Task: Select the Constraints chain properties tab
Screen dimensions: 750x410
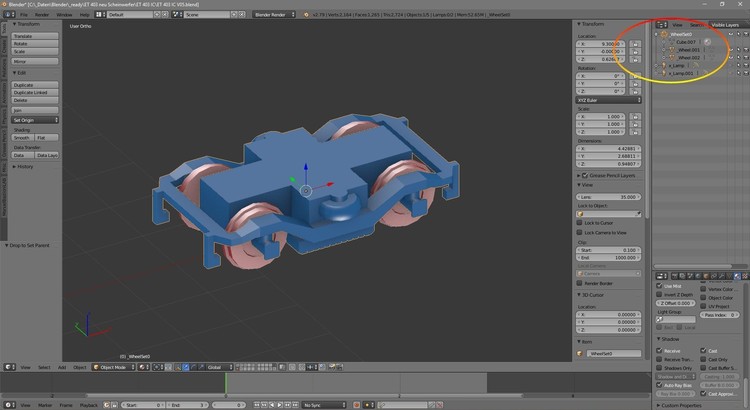Action: (x=714, y=276)
